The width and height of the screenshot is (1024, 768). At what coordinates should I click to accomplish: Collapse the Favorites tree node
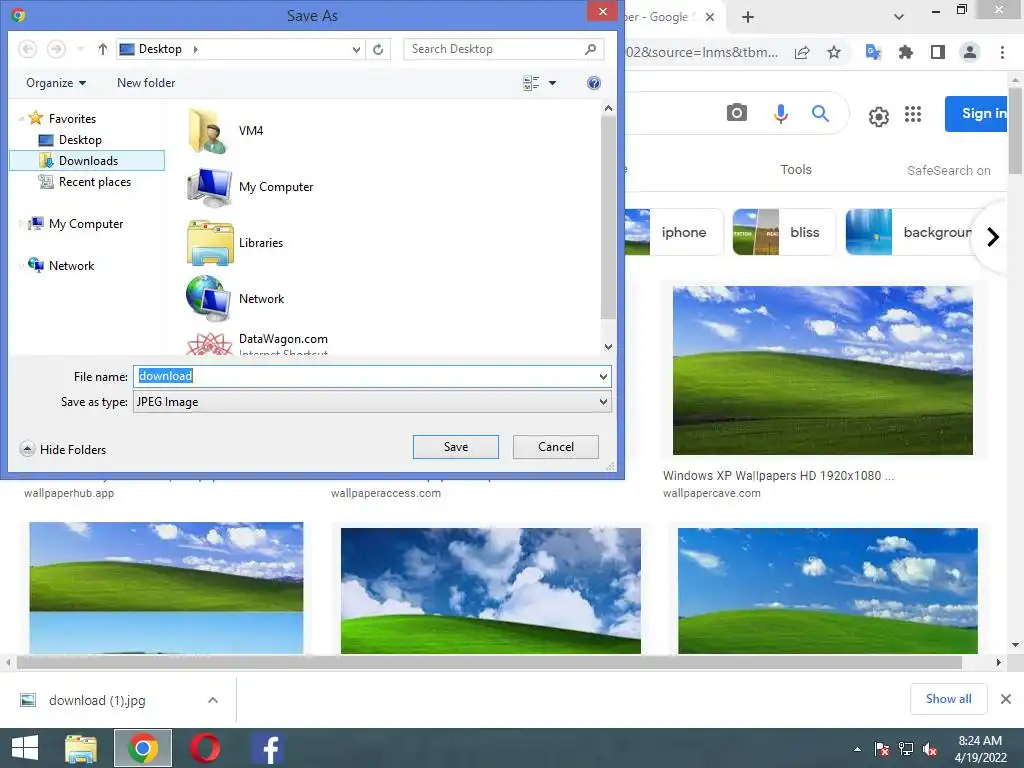click(x=21, y=119)
